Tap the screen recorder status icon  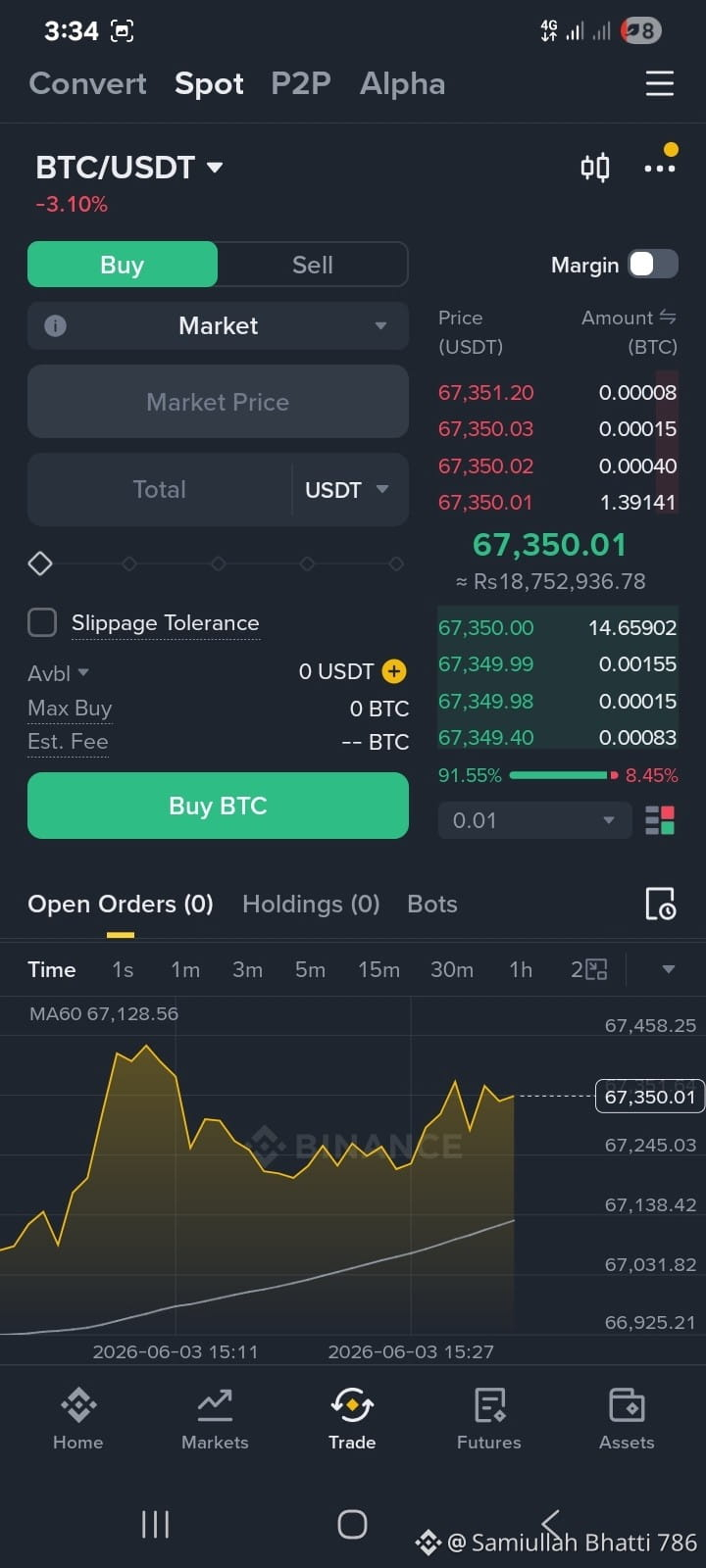122,31
